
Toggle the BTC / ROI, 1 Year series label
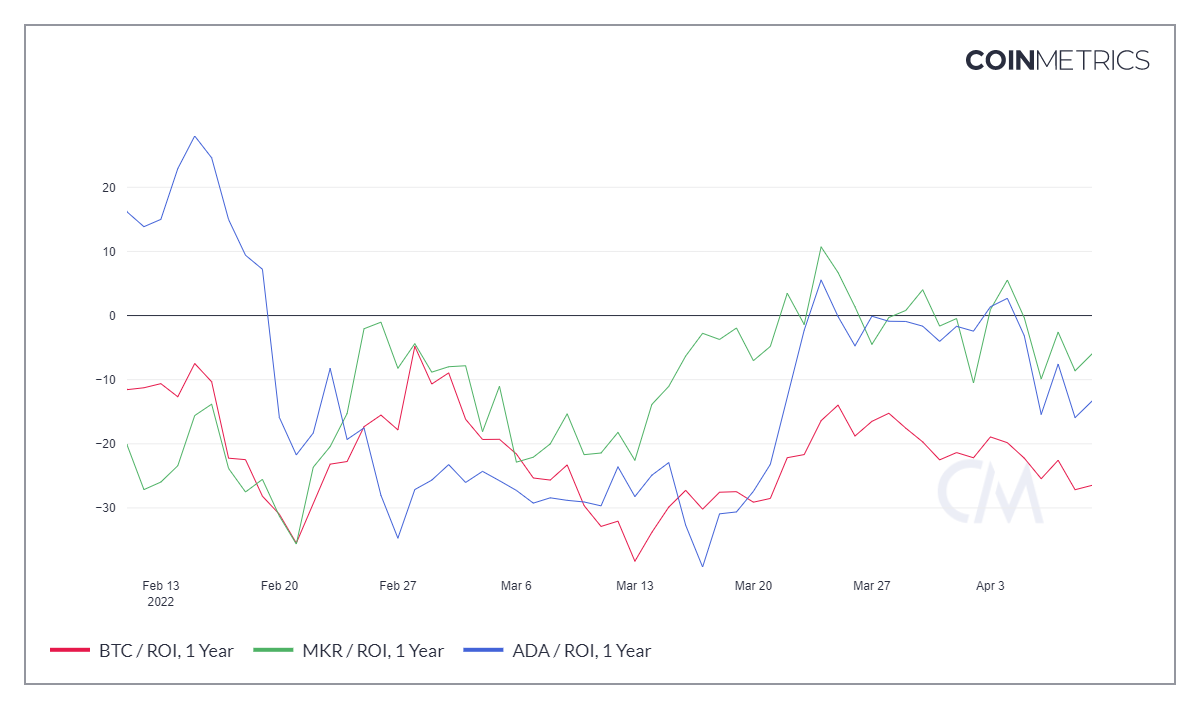pos(165,651)
